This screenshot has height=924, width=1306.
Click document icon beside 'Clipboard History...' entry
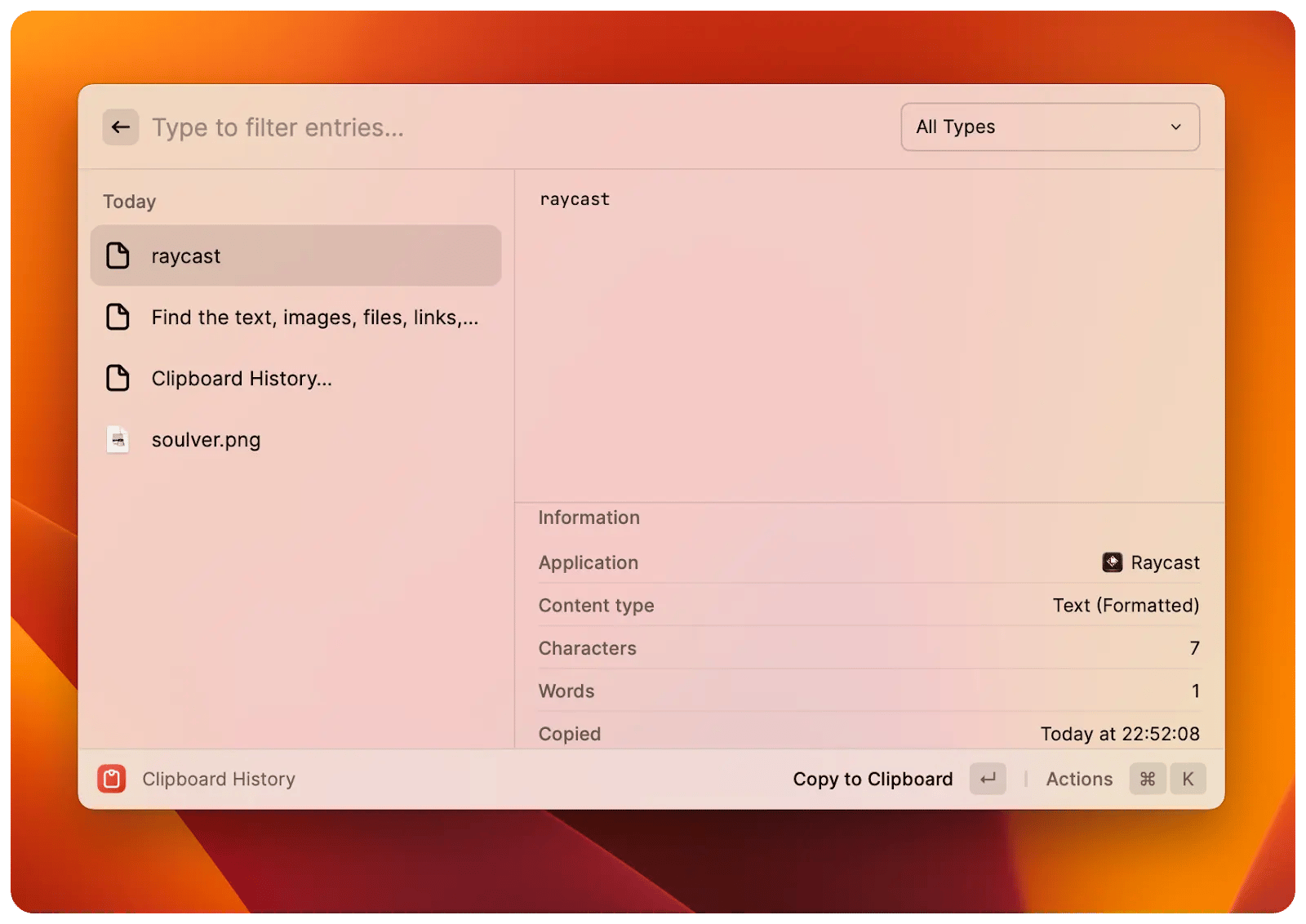pos(118,378)
